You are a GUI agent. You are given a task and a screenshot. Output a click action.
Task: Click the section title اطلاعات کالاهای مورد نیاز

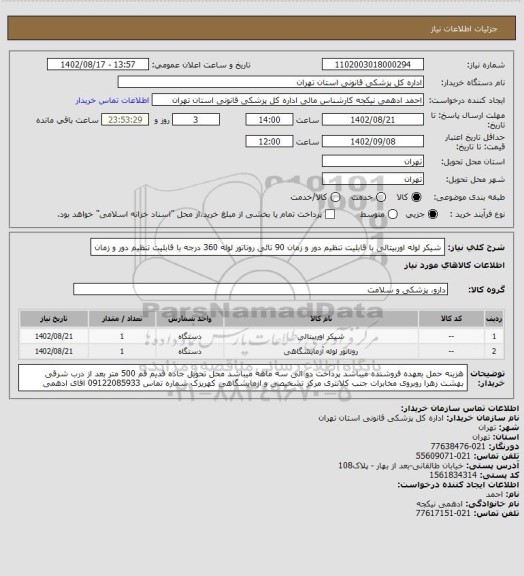click(454, 265)
